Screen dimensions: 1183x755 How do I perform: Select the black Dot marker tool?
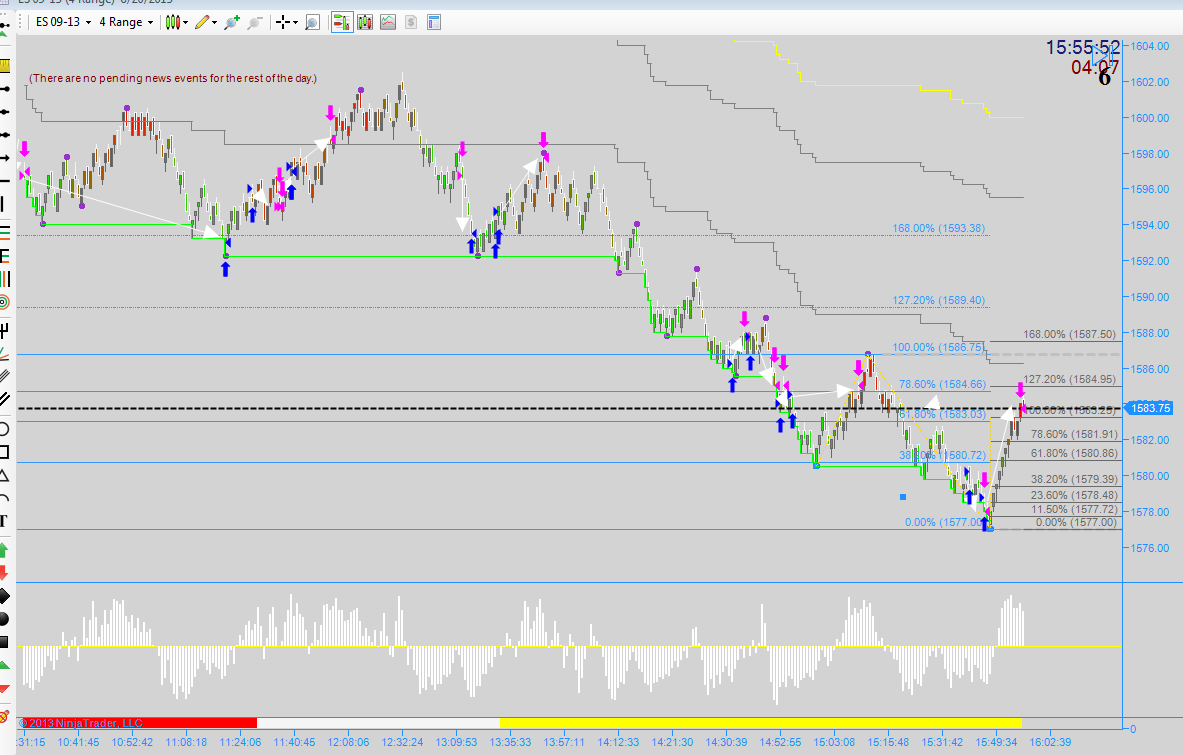coord(5,619)
